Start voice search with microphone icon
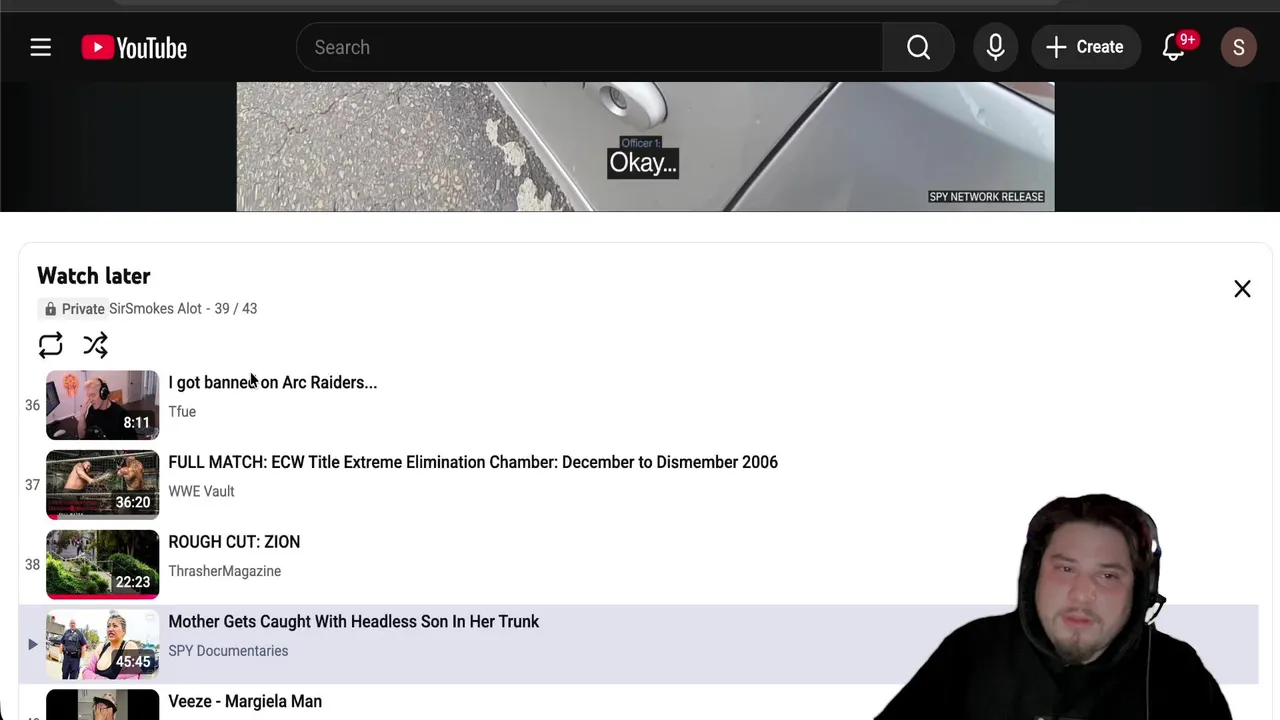Viewport: 1280px width, 720px height. point(995,47)
